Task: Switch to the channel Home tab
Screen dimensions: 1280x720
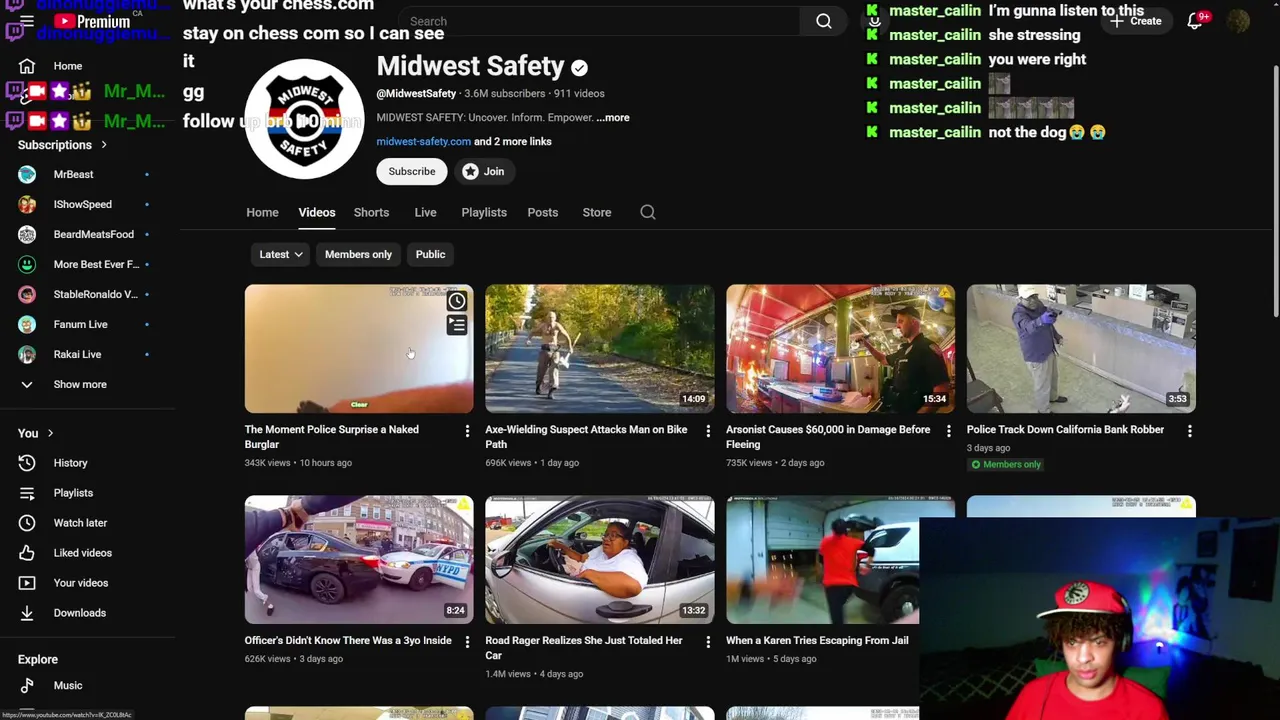Action: pyautogui.click(x=262, y=212)
